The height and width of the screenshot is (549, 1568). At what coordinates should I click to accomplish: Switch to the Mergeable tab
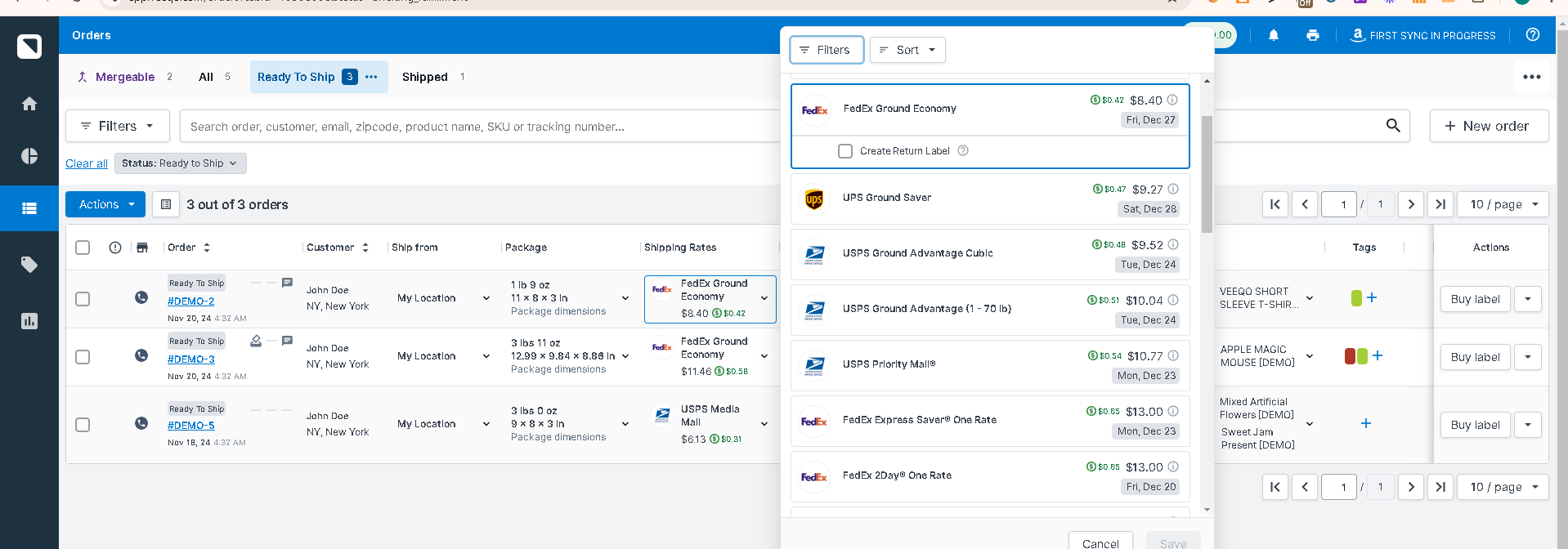click(x=124, y=77)
